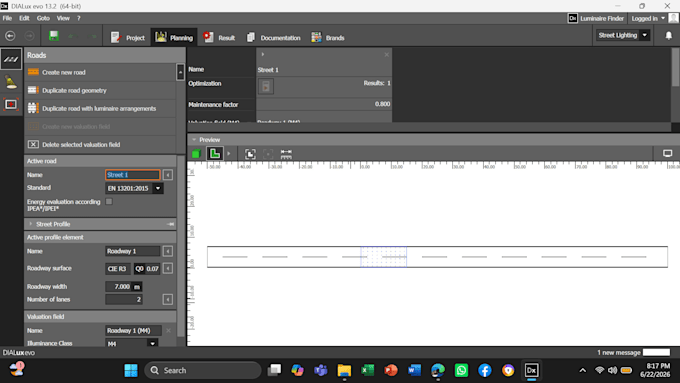Select the luminaire tool in sidebar
The height and width of the screenshot is (383, 680).
pyautogui.click(x=11, y=82)
